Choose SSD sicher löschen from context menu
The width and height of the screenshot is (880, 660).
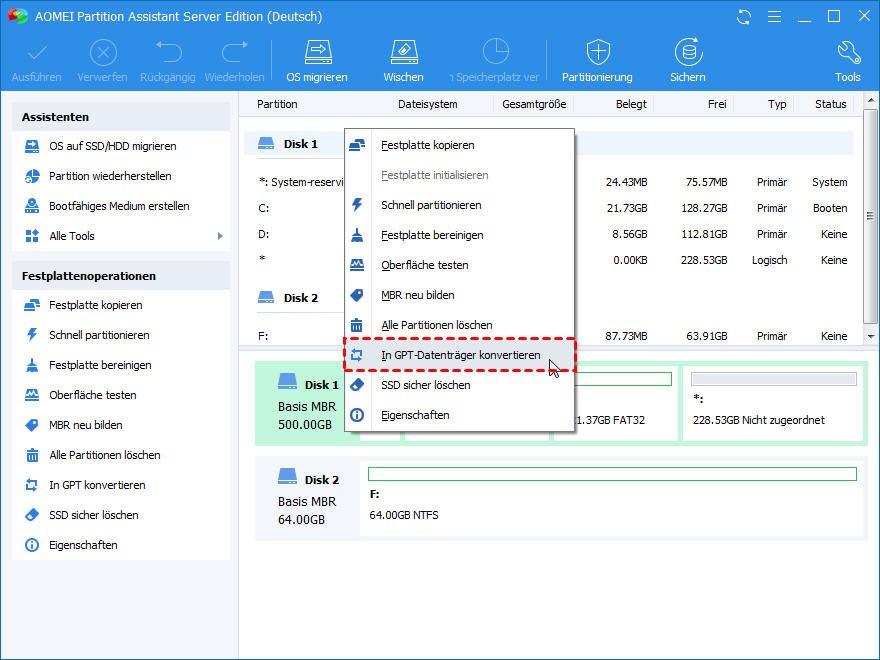(x=459, y=385)
